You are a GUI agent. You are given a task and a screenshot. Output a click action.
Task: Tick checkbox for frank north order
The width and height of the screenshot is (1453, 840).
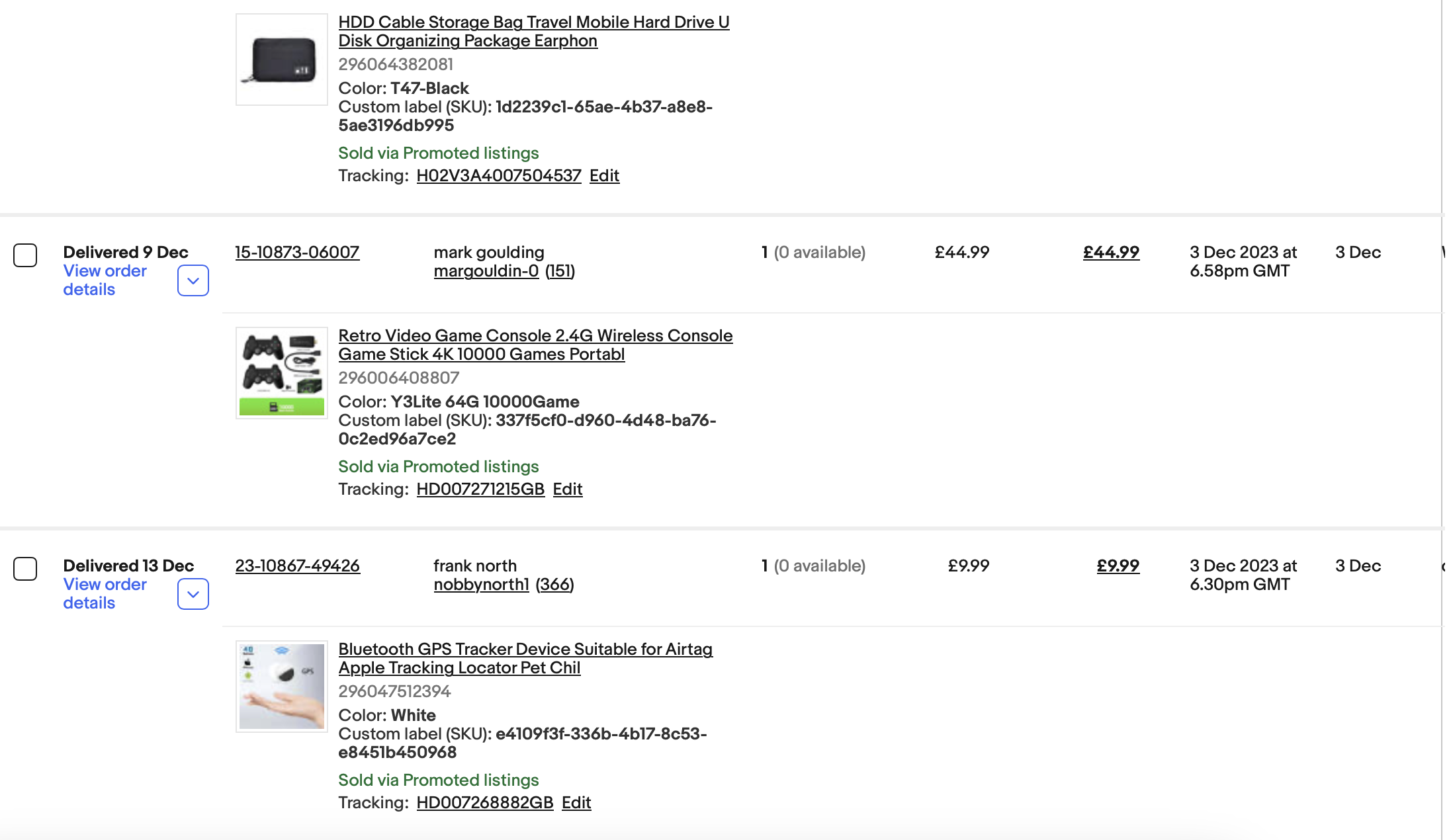25,569
